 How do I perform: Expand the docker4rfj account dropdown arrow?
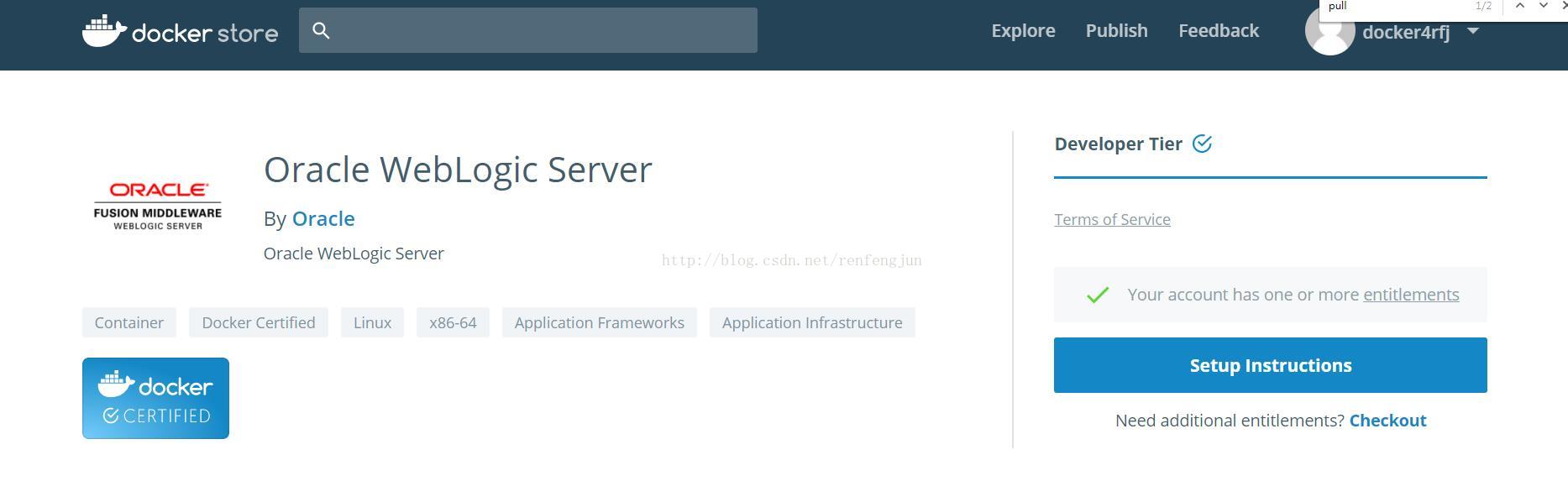click(1472, 31)
